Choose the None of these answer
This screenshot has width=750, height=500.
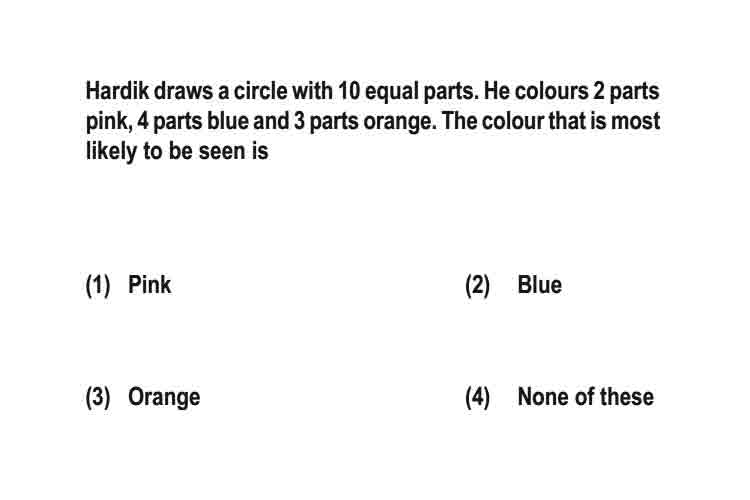coord(585,397)
